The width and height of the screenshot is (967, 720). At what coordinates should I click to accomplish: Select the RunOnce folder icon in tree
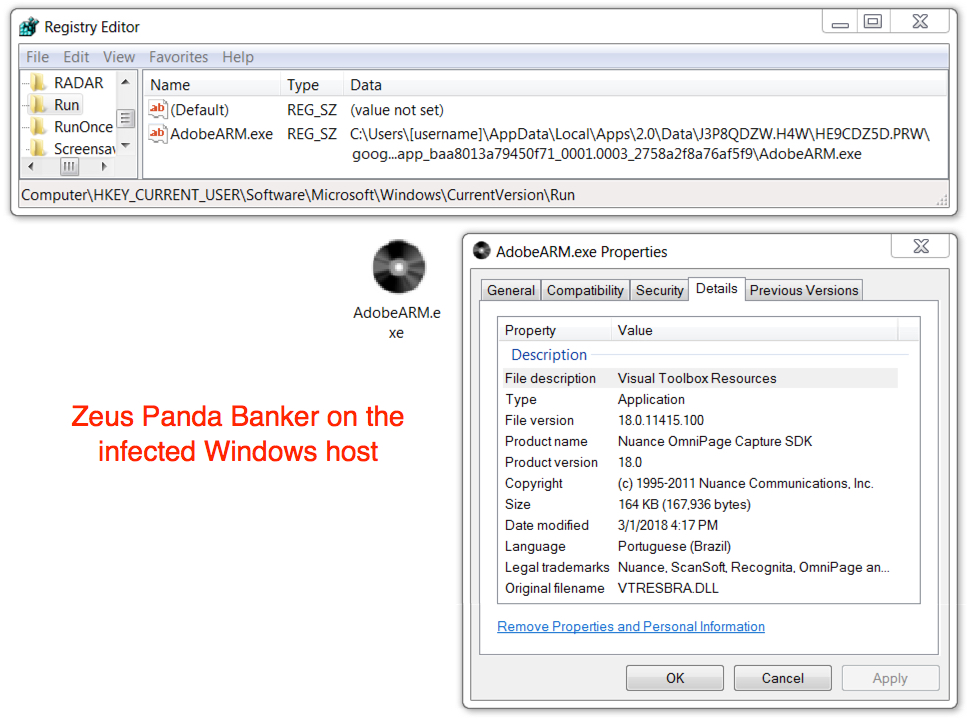pyautogui.click(x=38, y=126)
